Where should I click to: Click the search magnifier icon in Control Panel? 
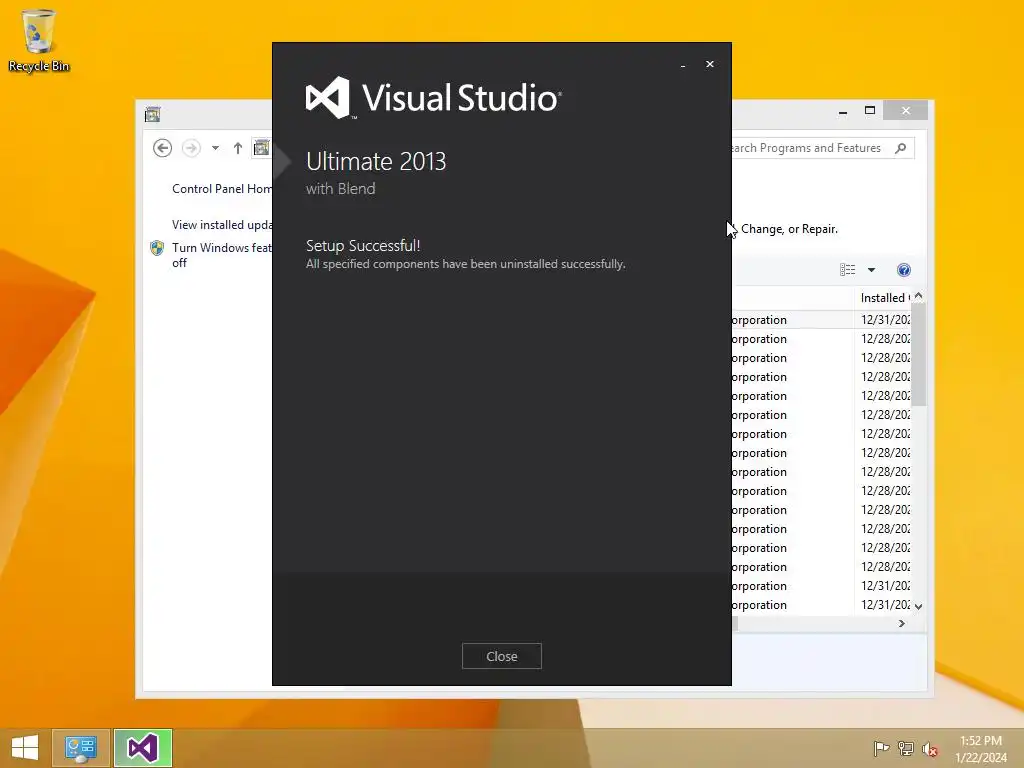[x=901, y=148]
